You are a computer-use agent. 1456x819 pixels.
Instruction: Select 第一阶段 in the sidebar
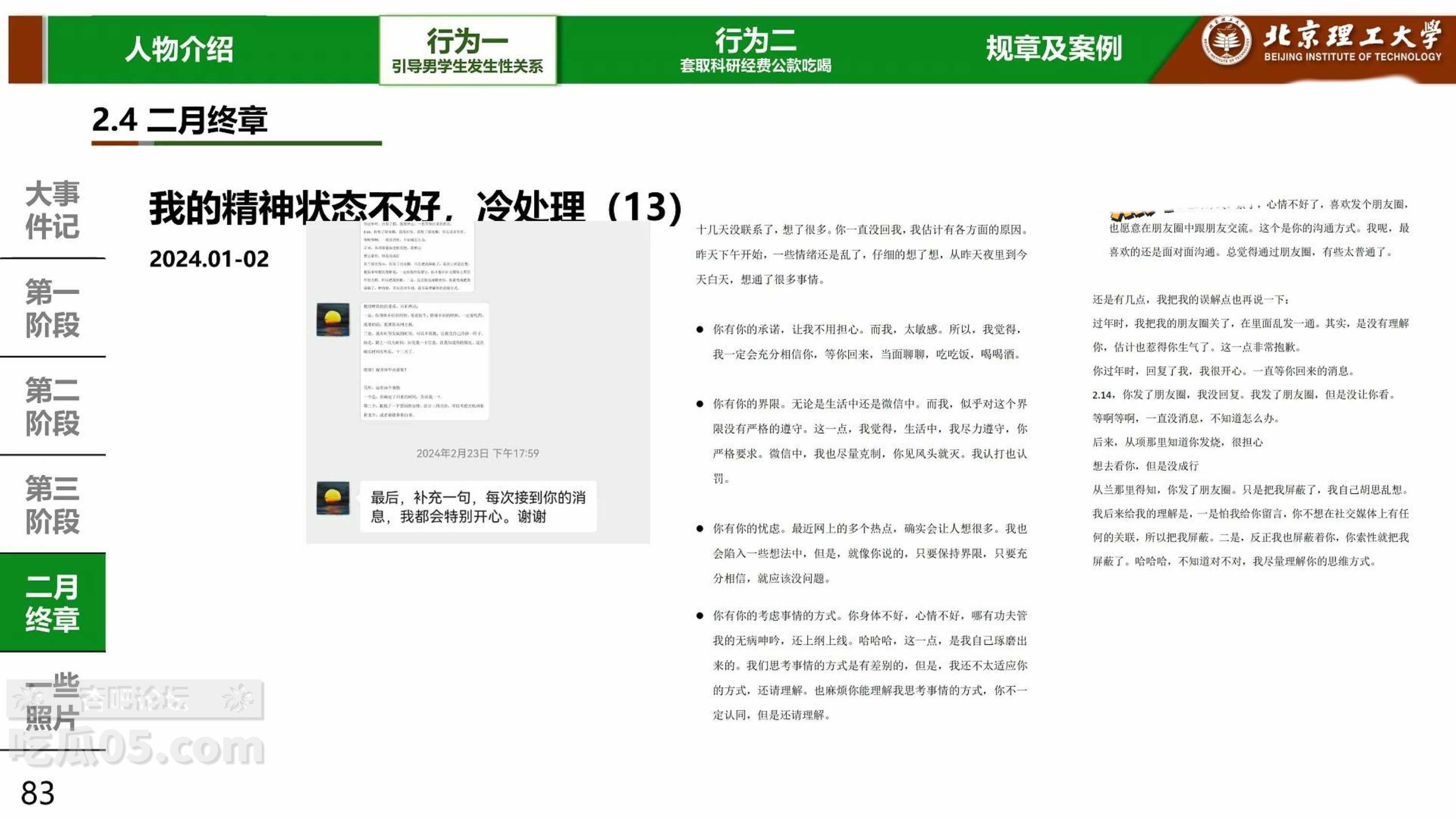pos(52,308)
